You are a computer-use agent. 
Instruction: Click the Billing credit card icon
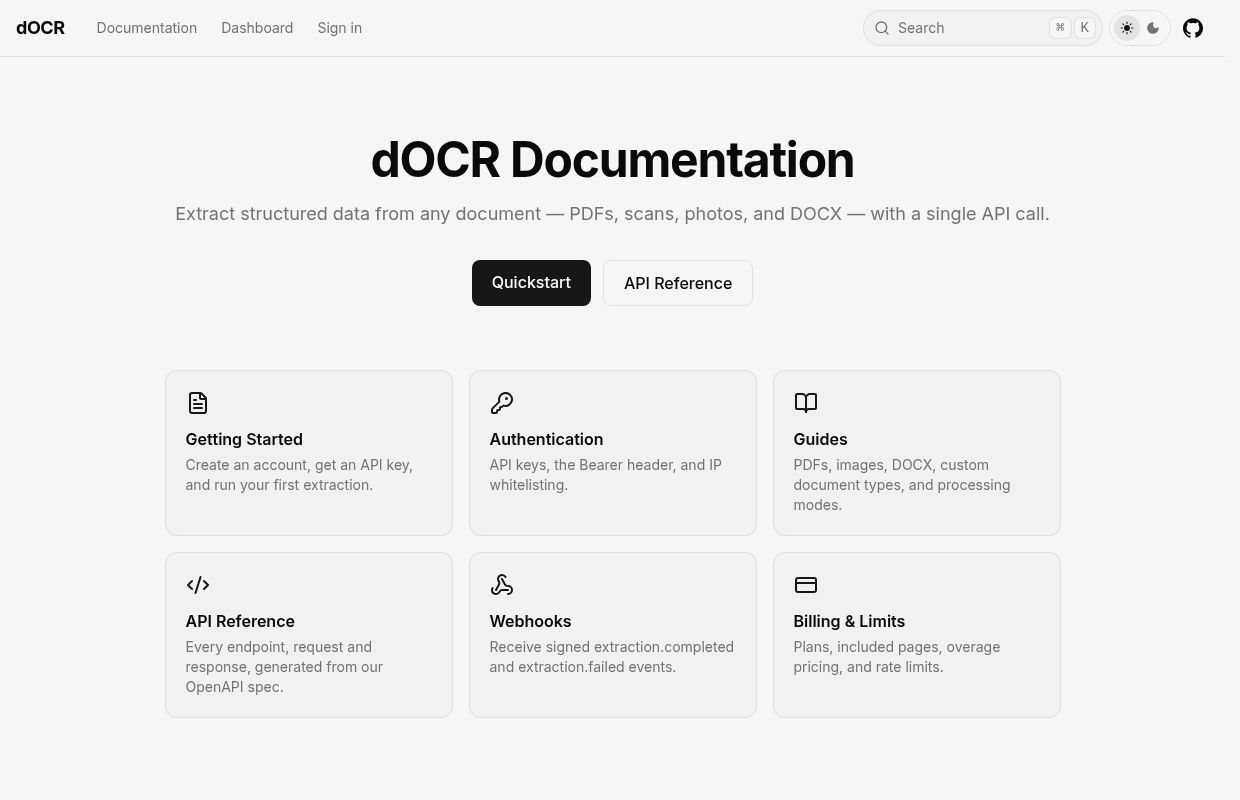pyautogui.click(x=806, y=585)
